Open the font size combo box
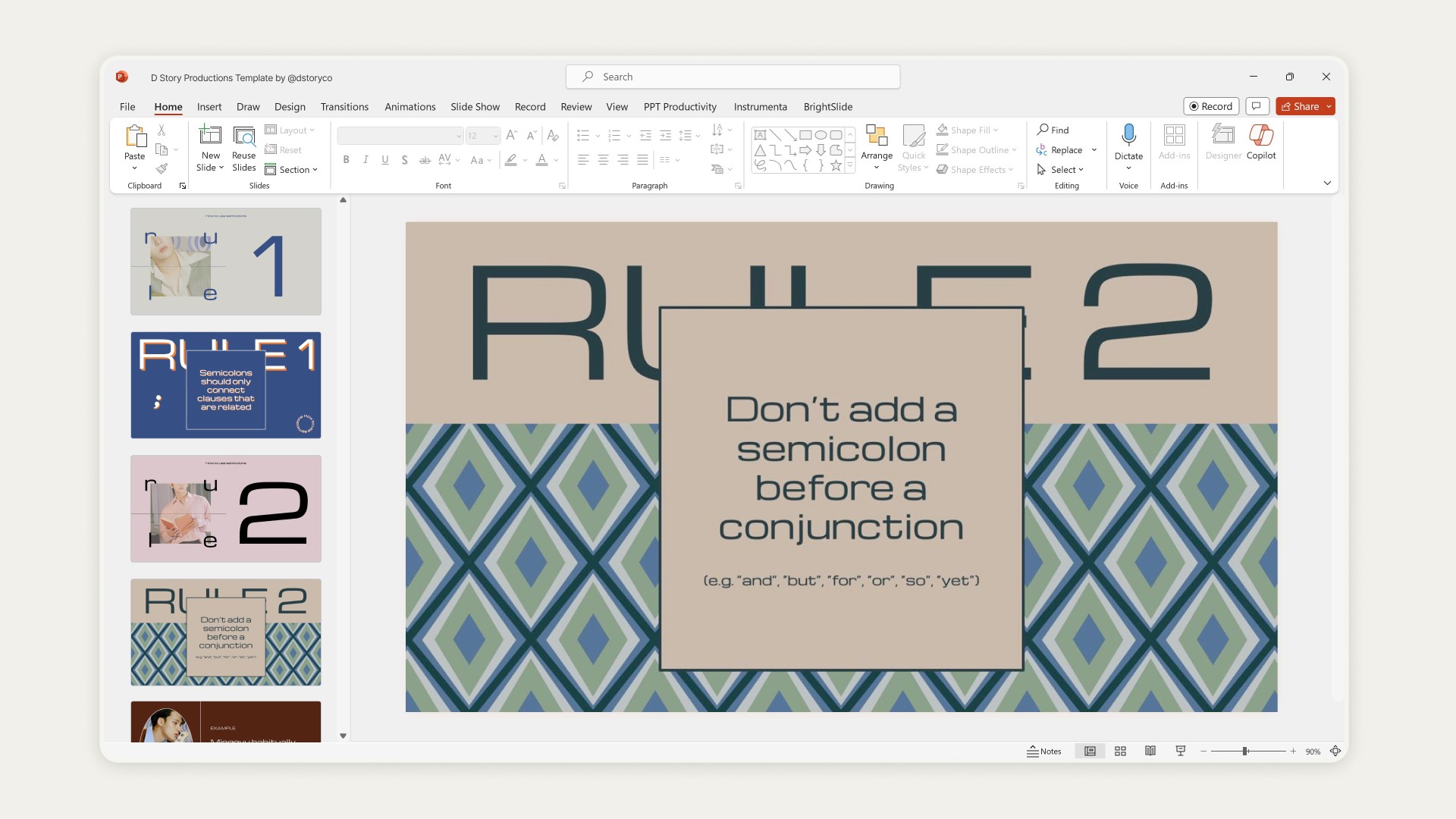Image resolution: width=1456 pixels, height=819 pixels. pos(482,136)
